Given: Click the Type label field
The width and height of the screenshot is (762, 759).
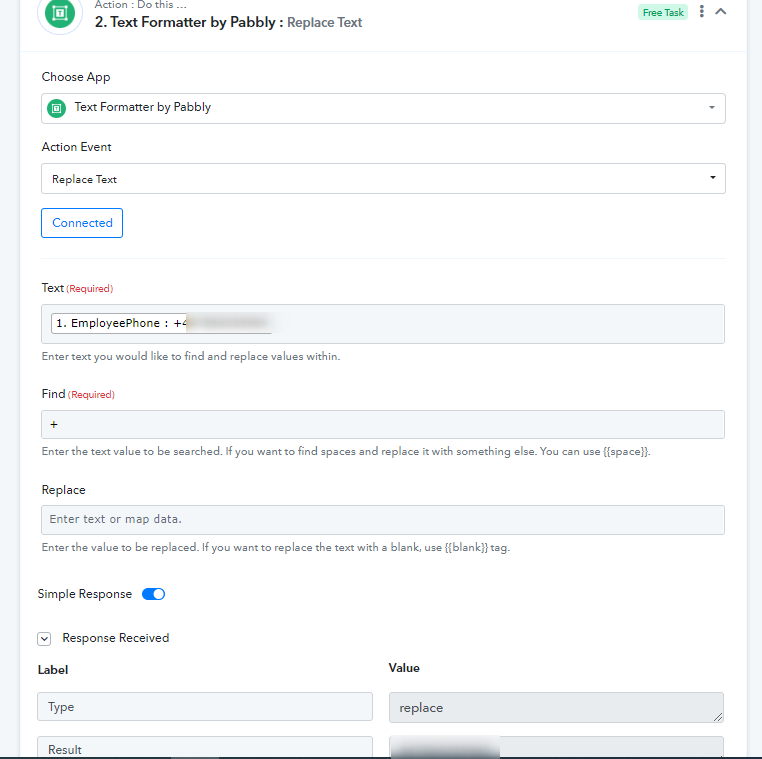Looking at the screenshot, I should 205,707.
